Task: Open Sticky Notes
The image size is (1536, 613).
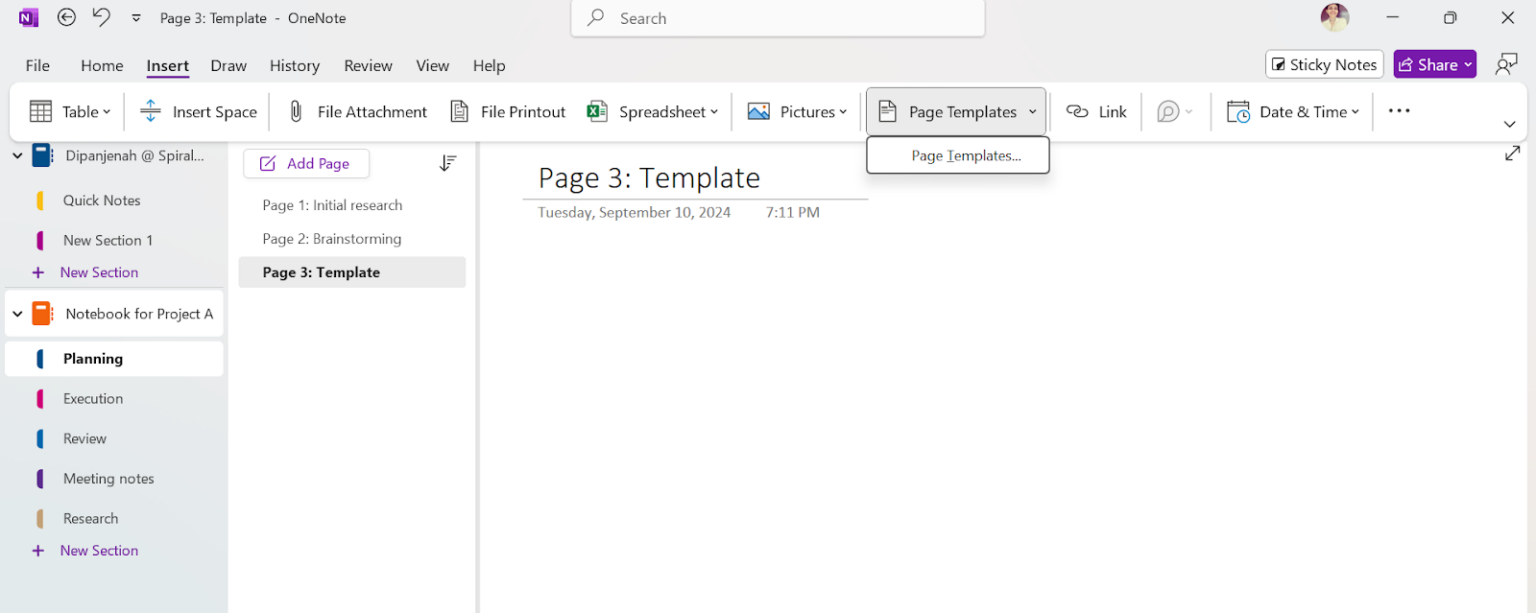Action: (1324, 64)
